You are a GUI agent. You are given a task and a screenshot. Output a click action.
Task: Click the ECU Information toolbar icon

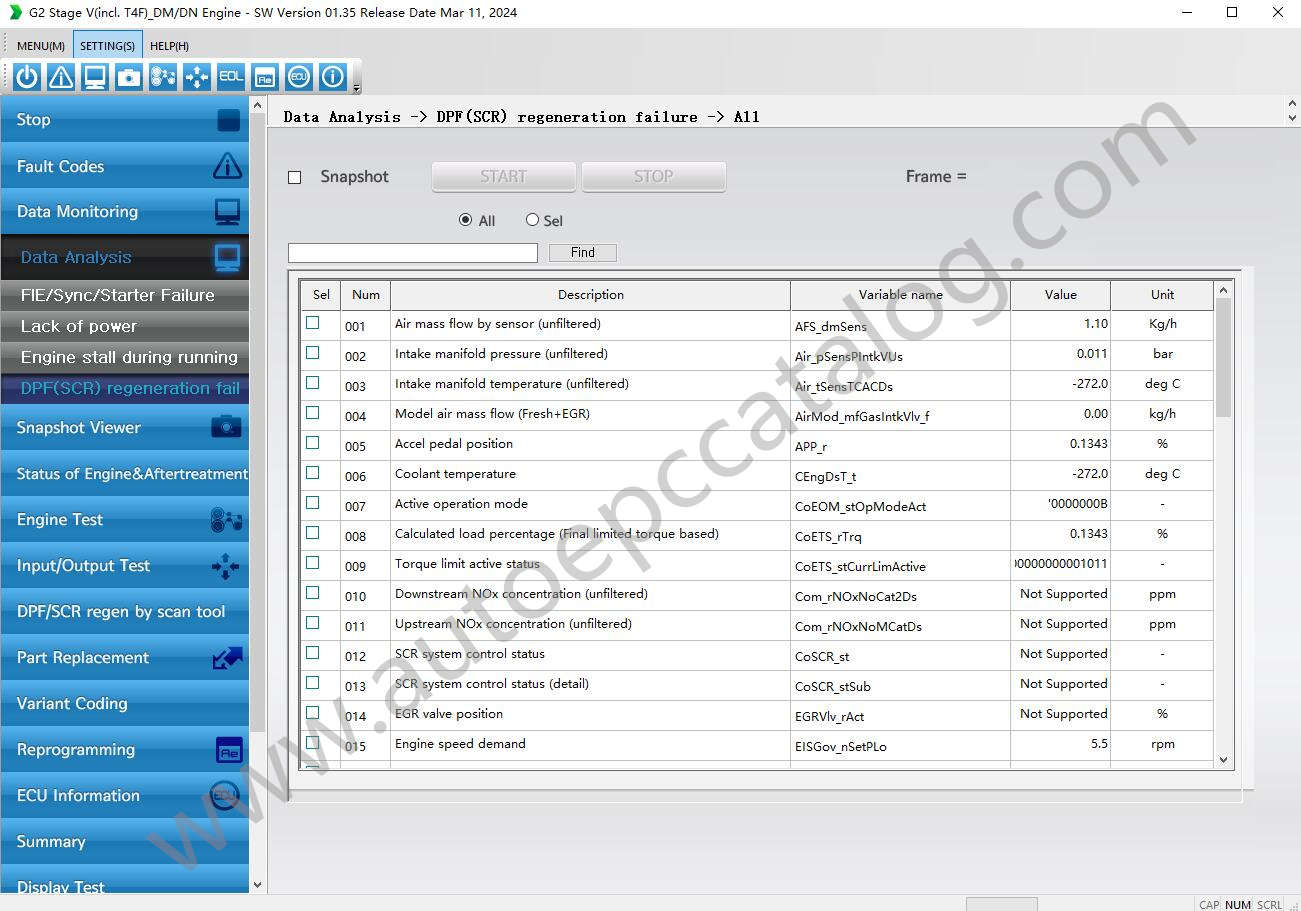point(298,76)
